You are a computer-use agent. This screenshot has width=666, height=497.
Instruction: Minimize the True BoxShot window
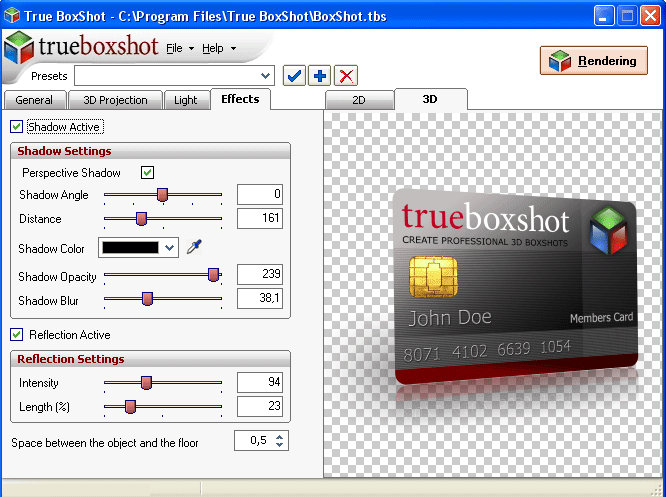(x=604, y=16)
